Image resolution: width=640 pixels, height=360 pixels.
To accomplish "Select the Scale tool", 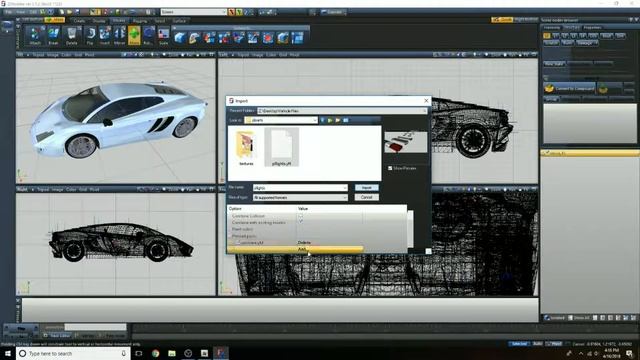I will click(163, 35).
